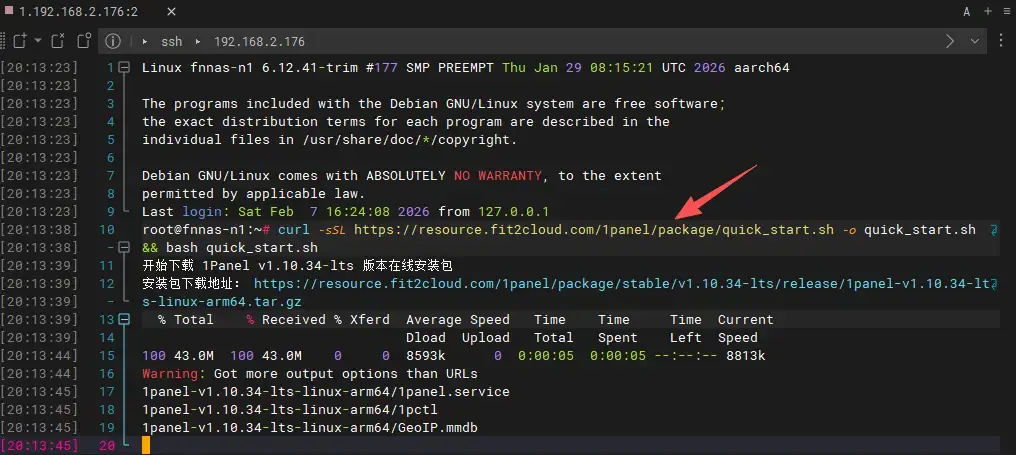Open the quick_start.sh URL in curl command

593,230
